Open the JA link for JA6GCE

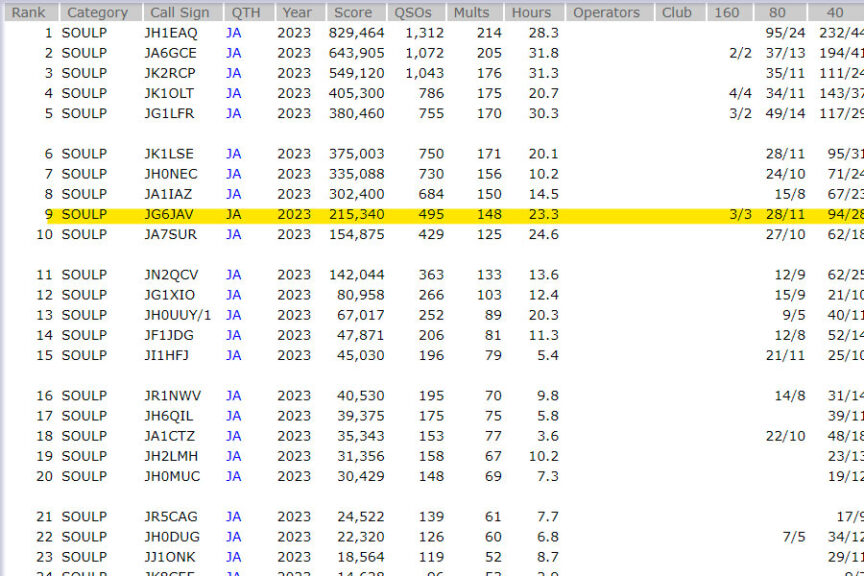click(x=233, y=53)
